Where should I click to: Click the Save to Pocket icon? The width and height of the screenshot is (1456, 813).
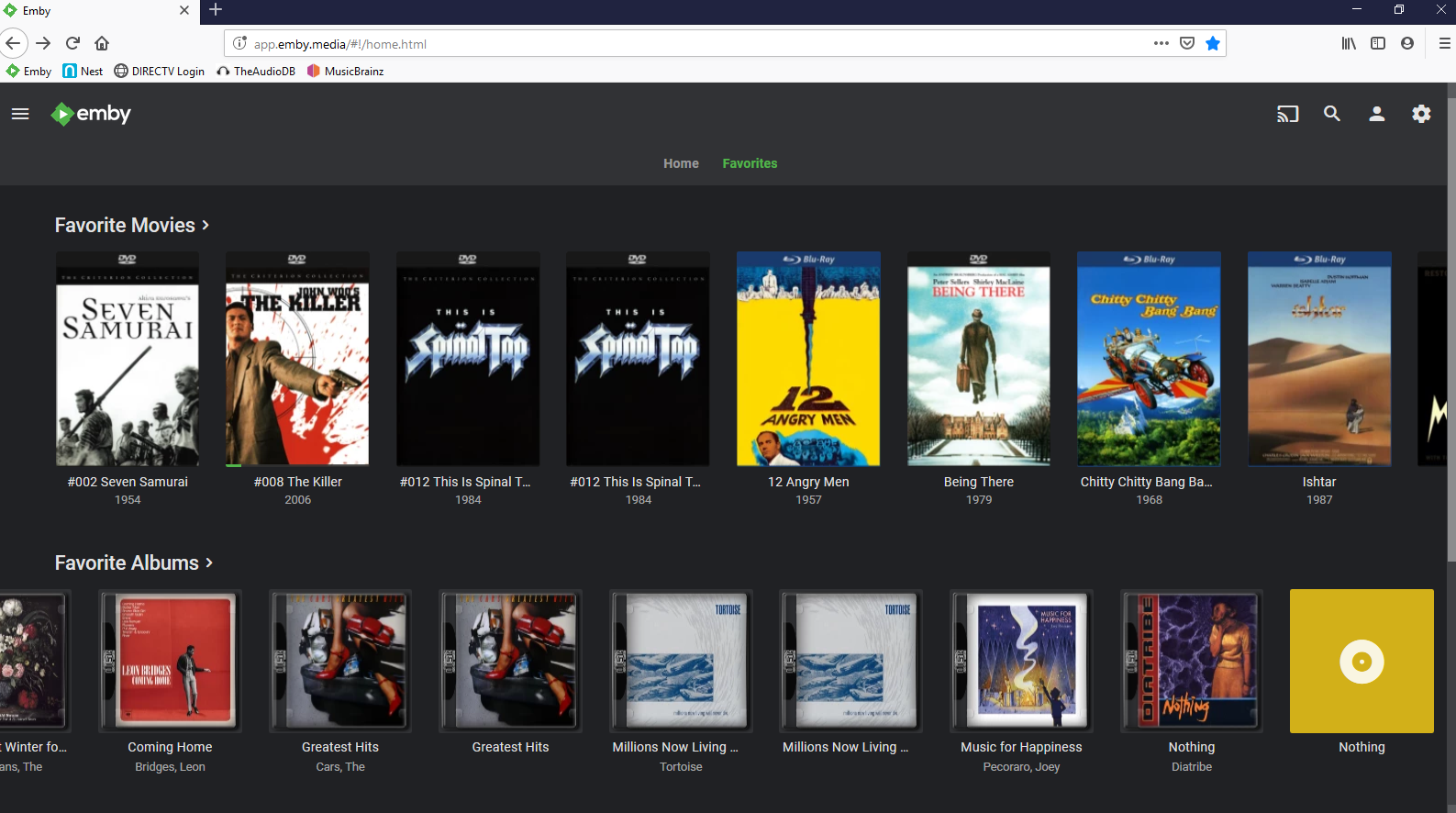[x=1186, y=43]
